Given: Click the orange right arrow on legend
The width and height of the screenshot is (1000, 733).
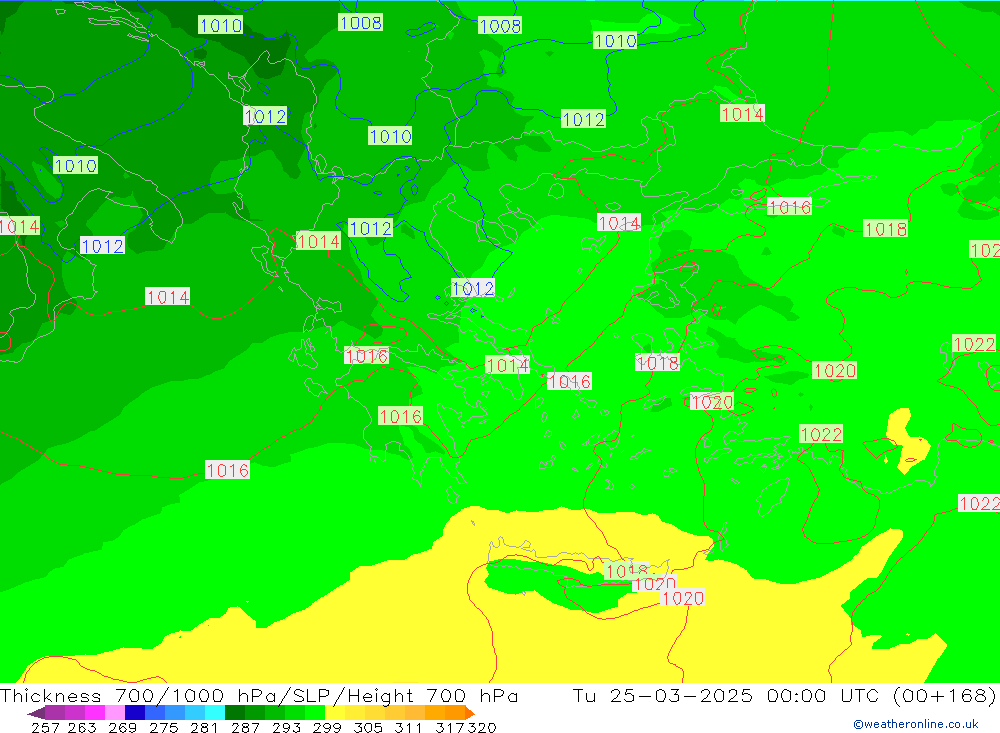Looking at the screenshot, I should click(469, 713).
